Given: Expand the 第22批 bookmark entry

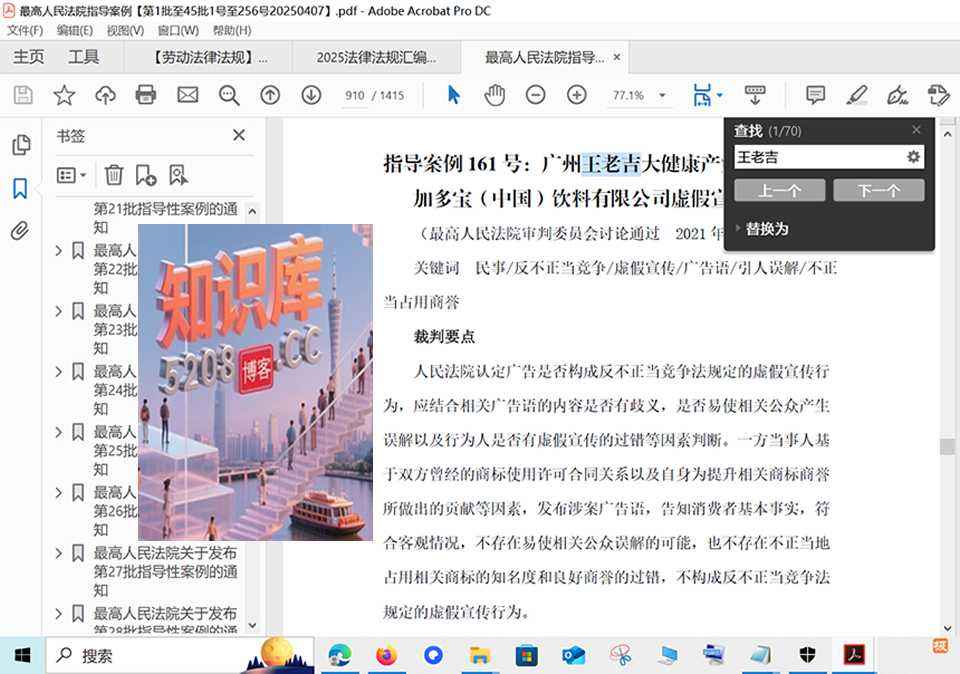Looking at the screenshot, I should click(x=59, y=250).
